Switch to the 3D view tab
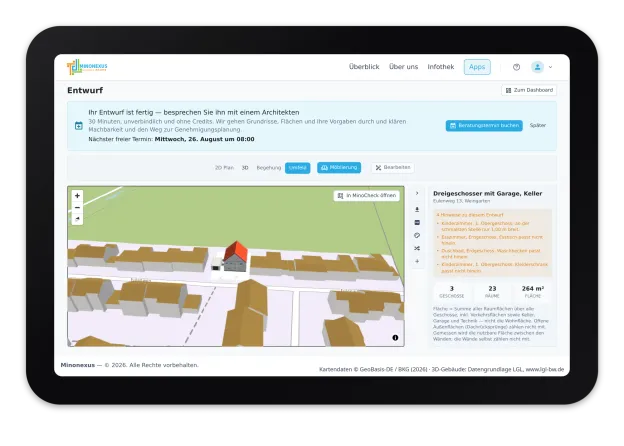This screenshot has width=624, height=446. coord(245,168)
